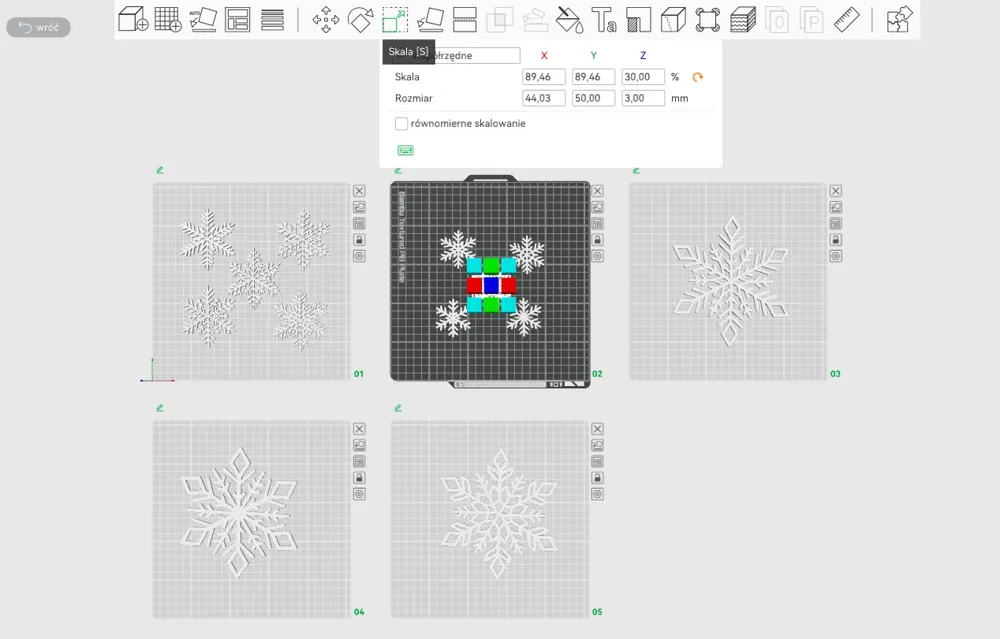This screenshot has width=1000, height=639.
Task: Click the Skala Z percent field
Action: coord(643,77)
